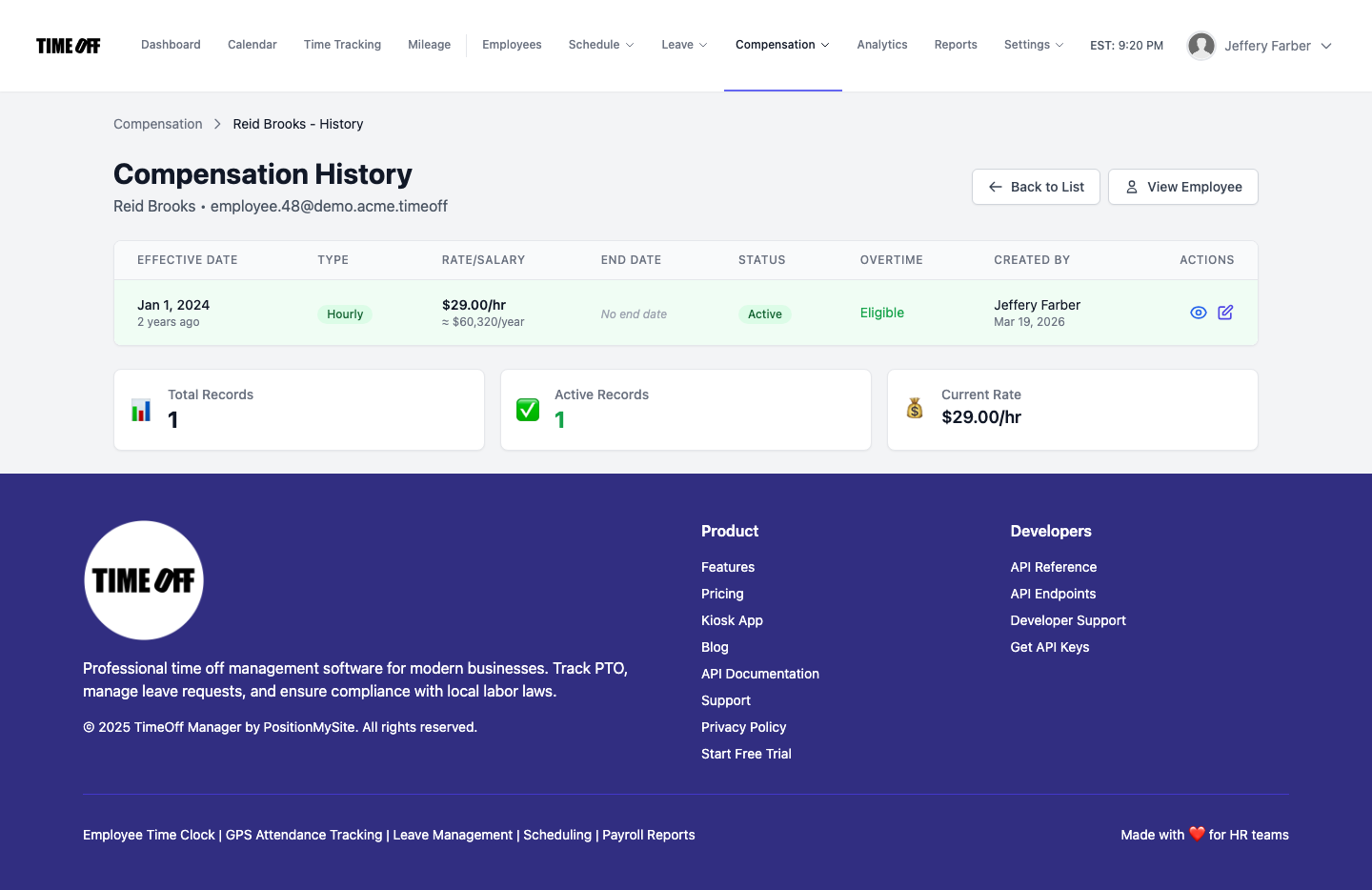Click the TimeOff logo in header
The width and height of the screenshot is (1372, 890).
[x=69, y=46]
